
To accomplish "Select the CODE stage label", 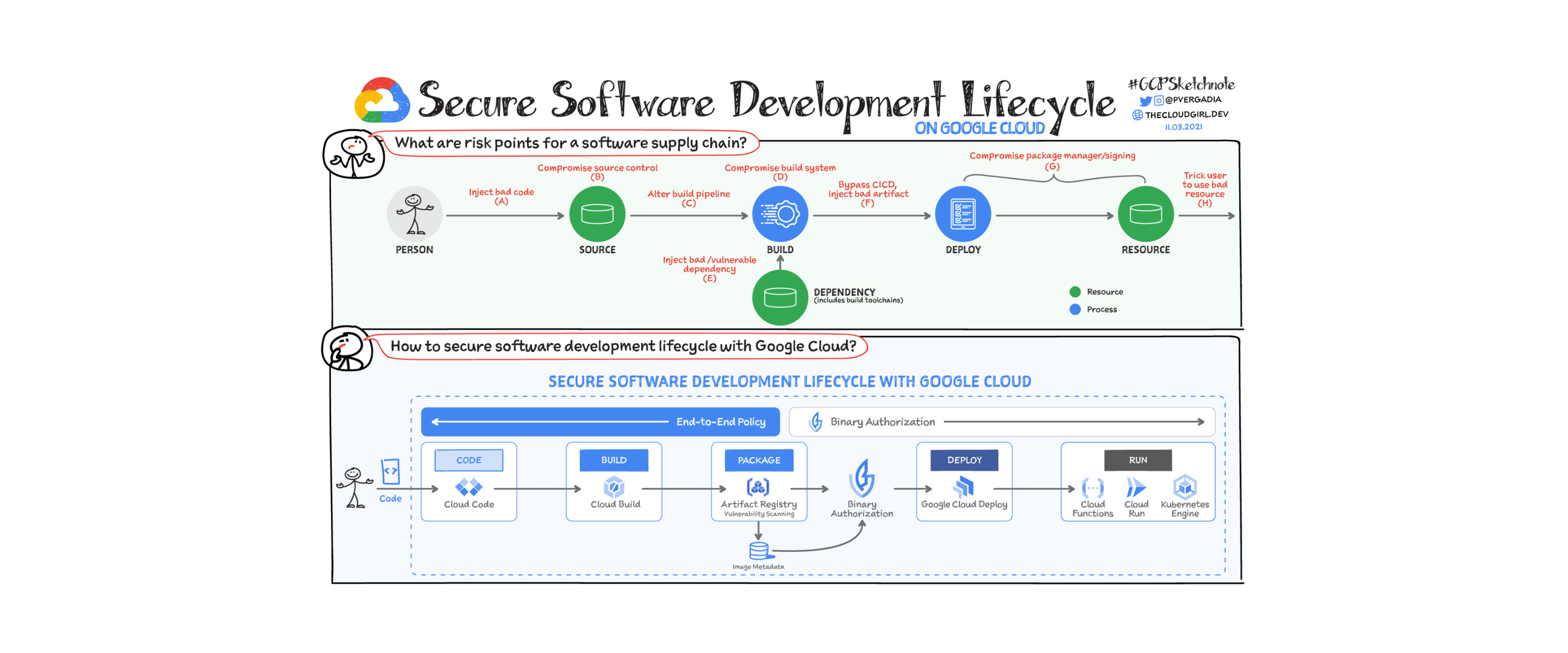I will (469, 460).
